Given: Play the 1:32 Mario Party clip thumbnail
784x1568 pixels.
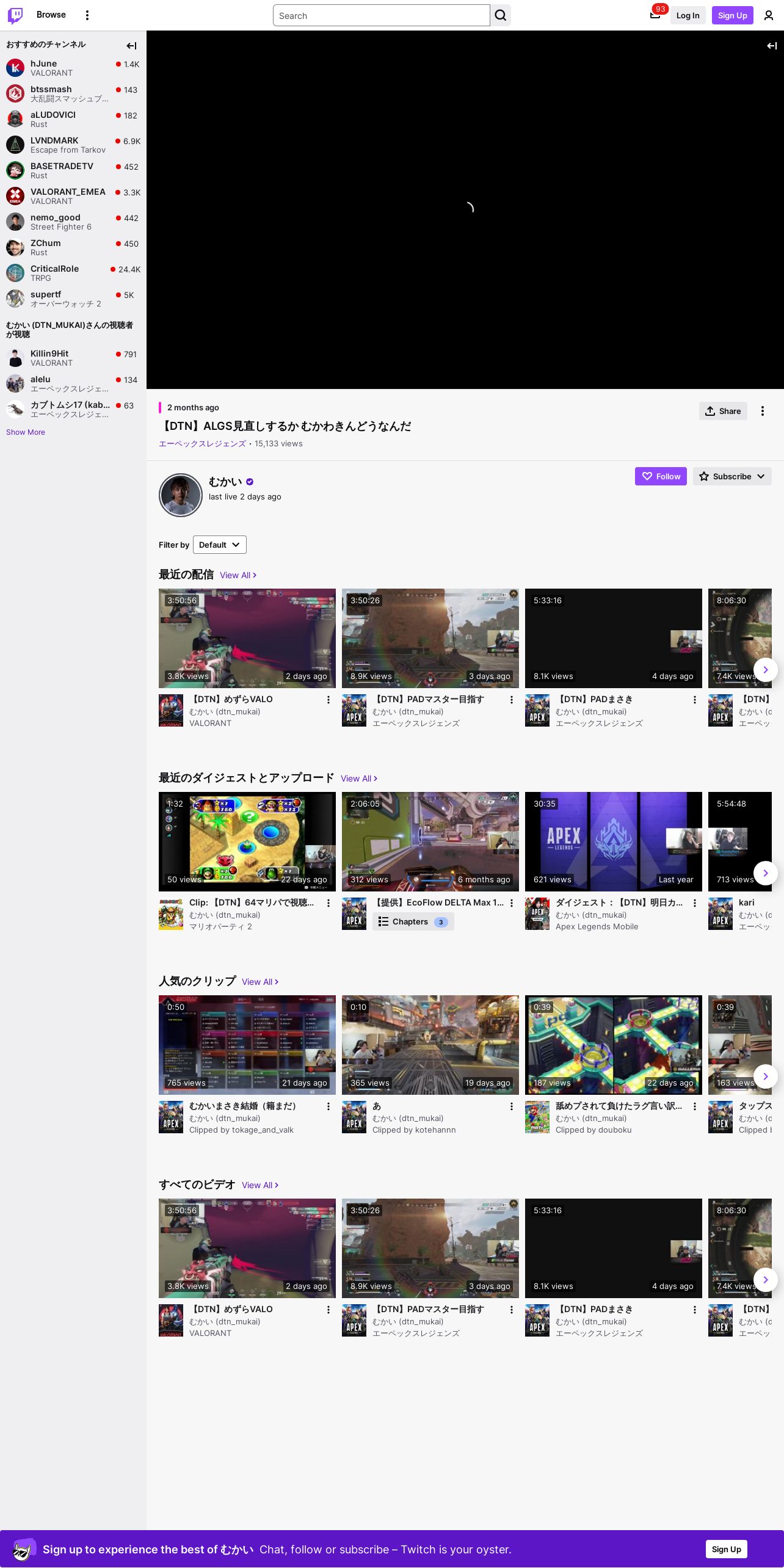Looking at the screenshot, I should (x=247, y=841).
